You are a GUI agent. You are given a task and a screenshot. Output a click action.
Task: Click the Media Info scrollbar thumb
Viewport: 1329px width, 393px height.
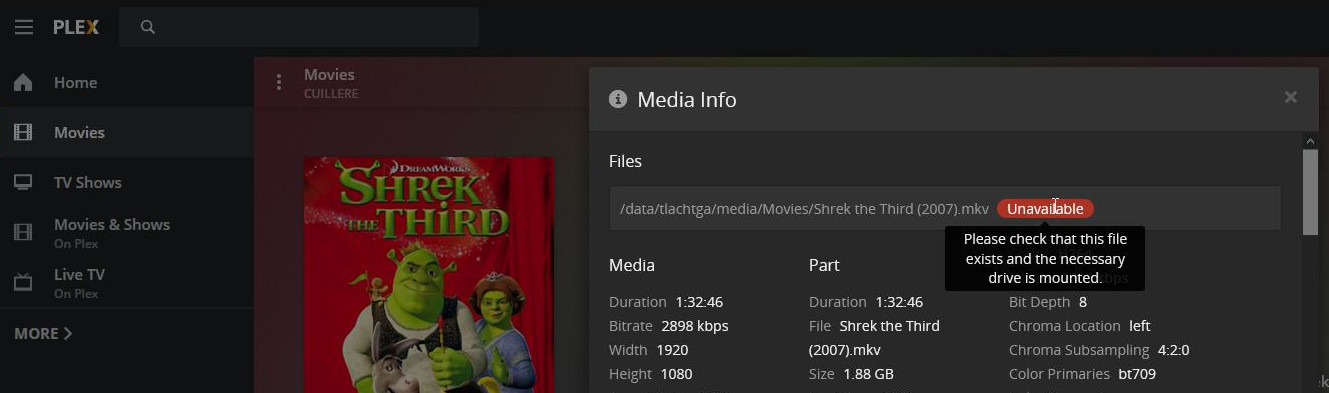(x=1310, y=192)
